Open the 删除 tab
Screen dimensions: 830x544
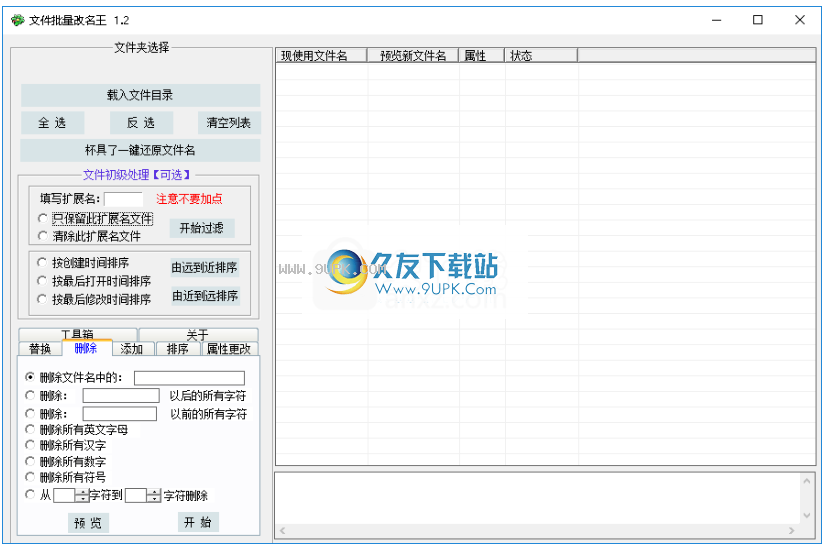pyautogui.click(x=86, y=348)
